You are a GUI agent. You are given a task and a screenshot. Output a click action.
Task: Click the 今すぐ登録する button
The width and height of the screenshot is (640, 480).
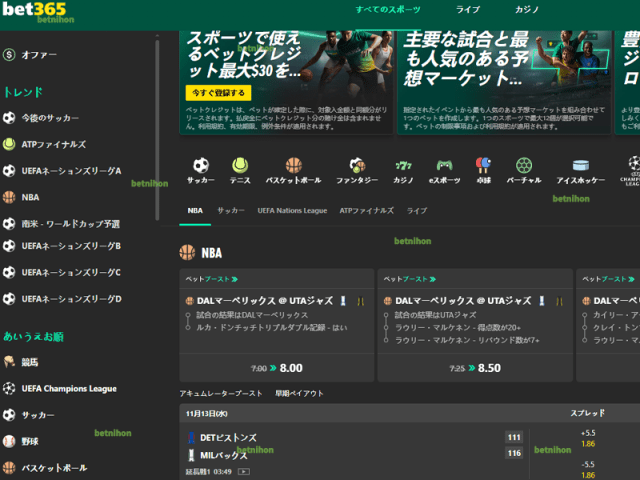[218, 93]
